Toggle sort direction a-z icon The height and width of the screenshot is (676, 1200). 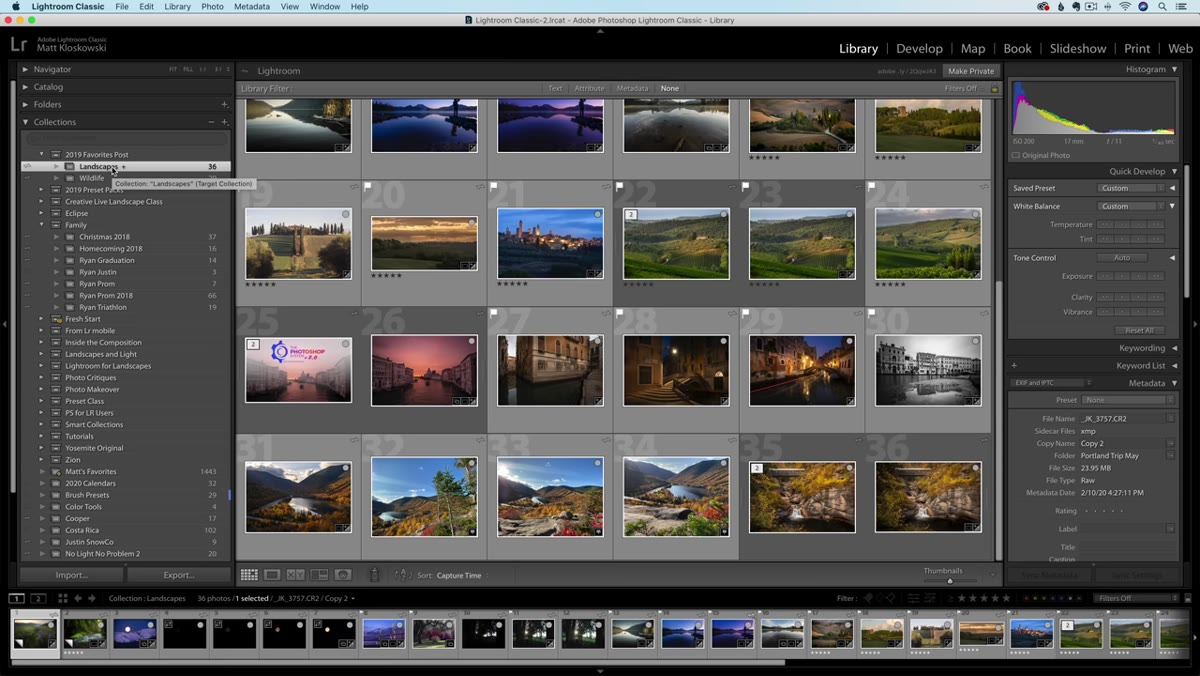click(402, 575)
